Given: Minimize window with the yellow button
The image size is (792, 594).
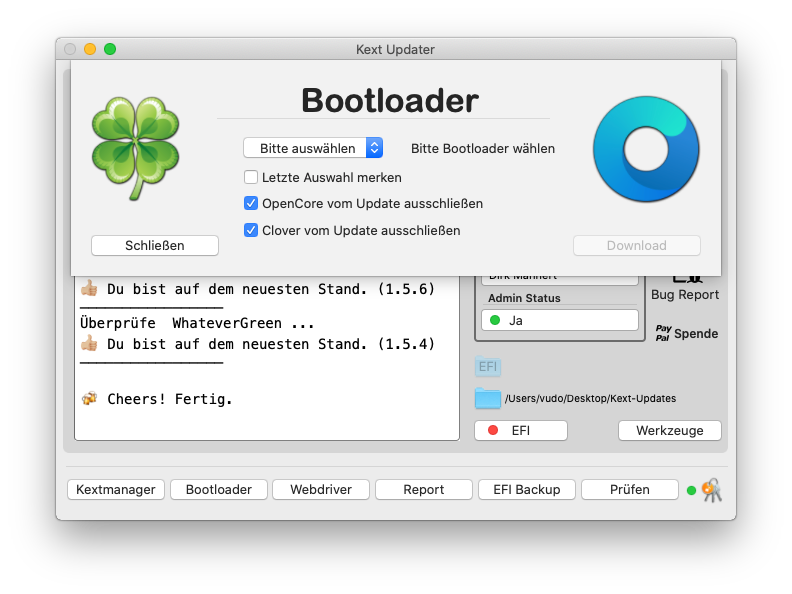Looking at the screenshot, I should 90,49.
